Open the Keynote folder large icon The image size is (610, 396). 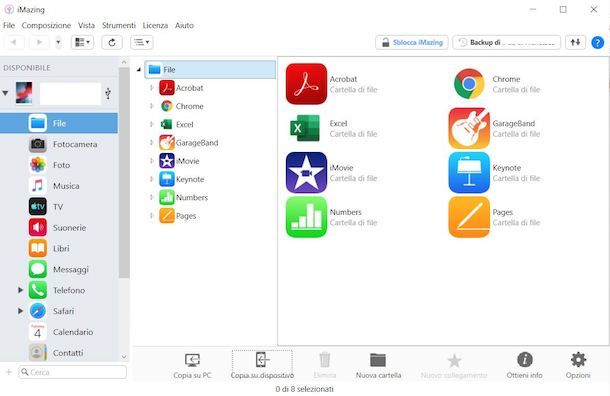469,173
